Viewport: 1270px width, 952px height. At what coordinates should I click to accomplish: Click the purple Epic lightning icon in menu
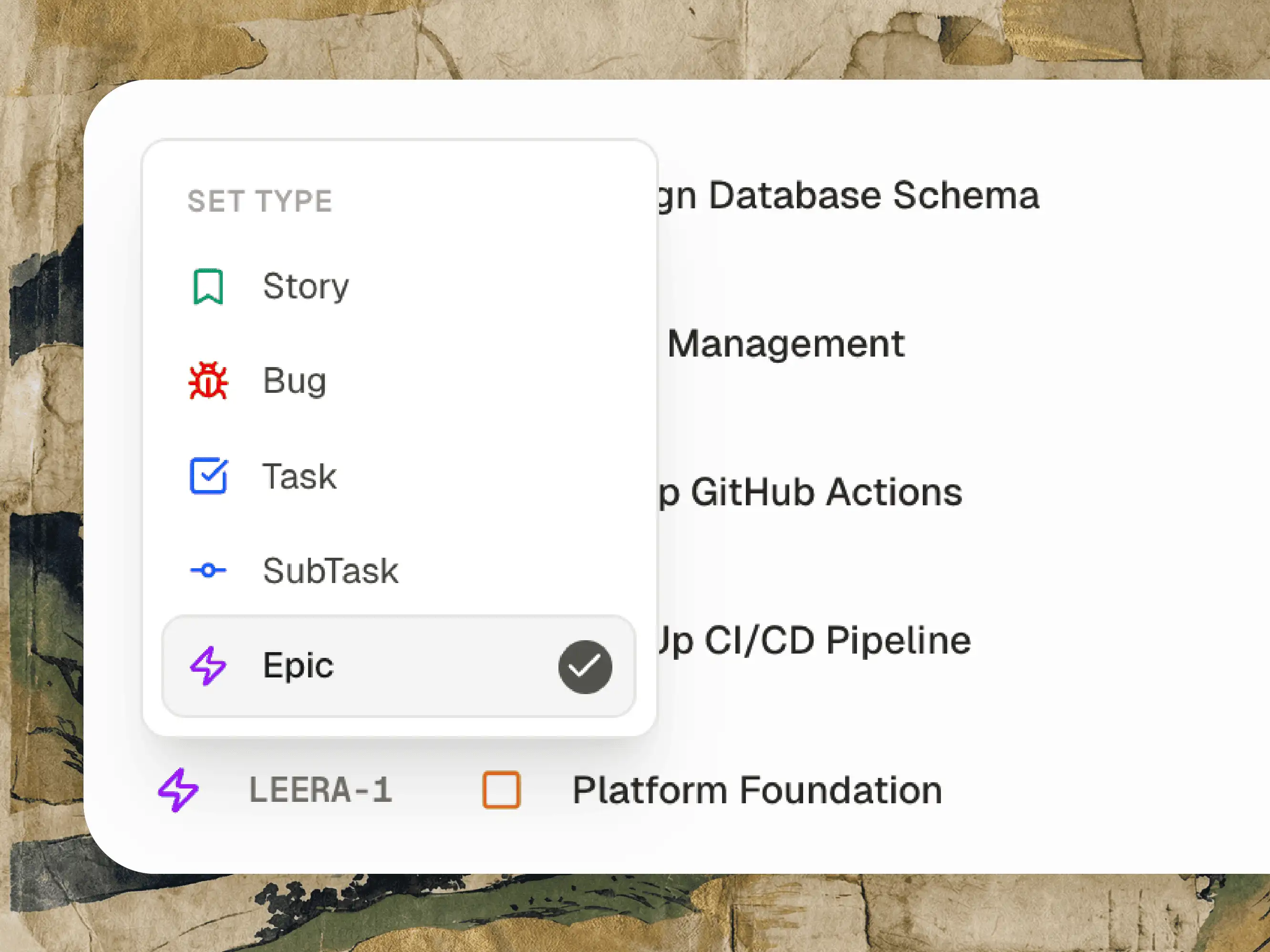pyautogui.click(x=208, y=665)
